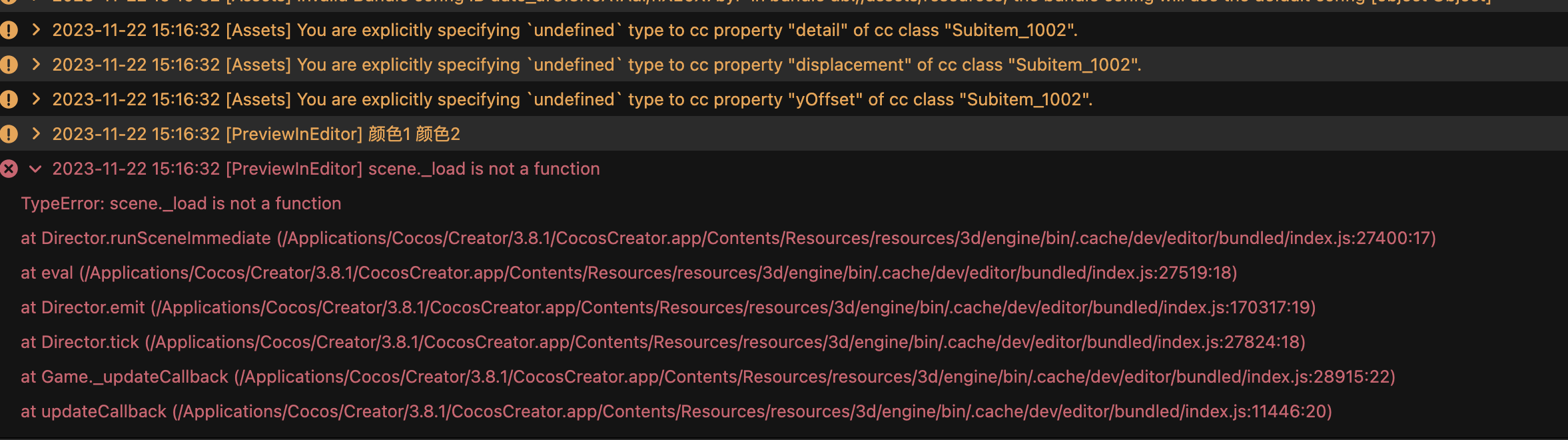Click the warning icon beside the "detail" property log
The image size is (1568, 440).
click(x=9, y=30)
